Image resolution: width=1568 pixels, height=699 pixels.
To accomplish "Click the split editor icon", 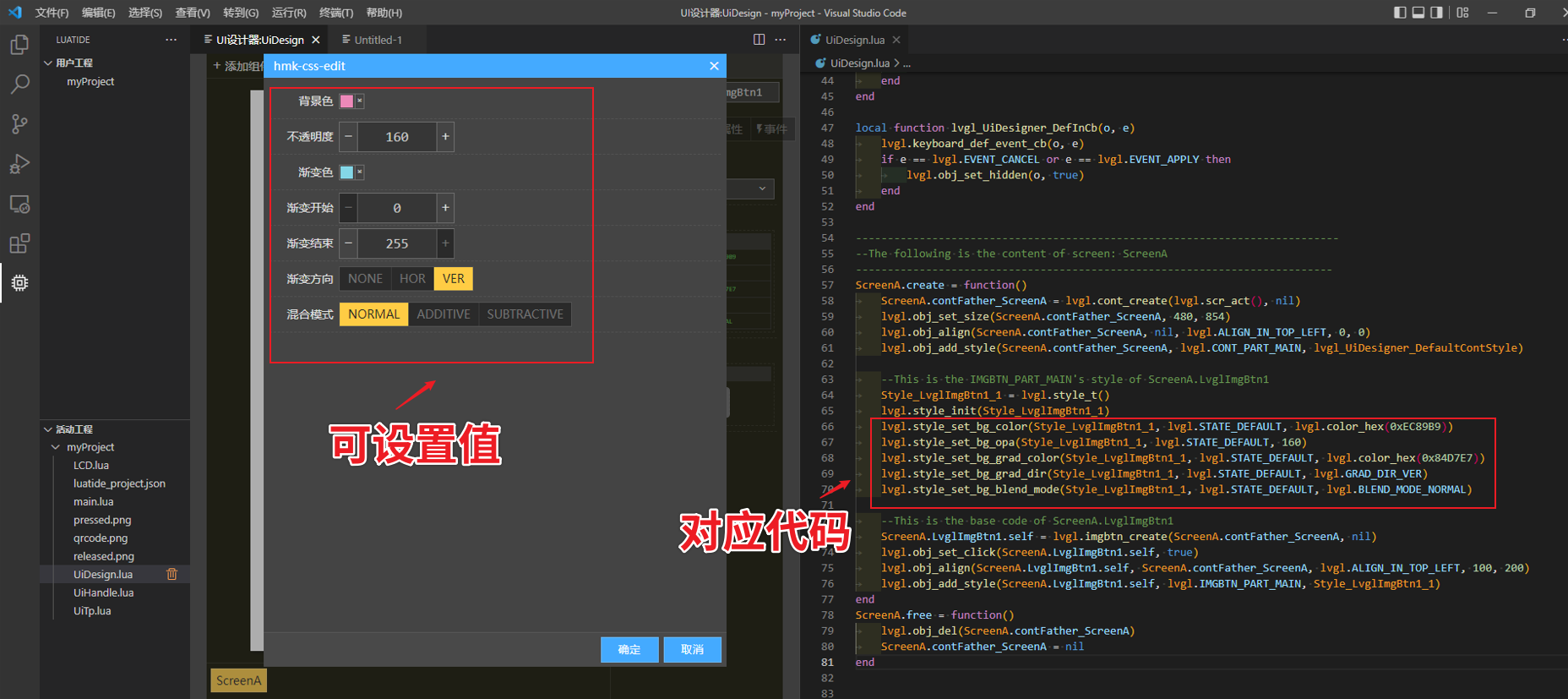I will tap(759, 40).
